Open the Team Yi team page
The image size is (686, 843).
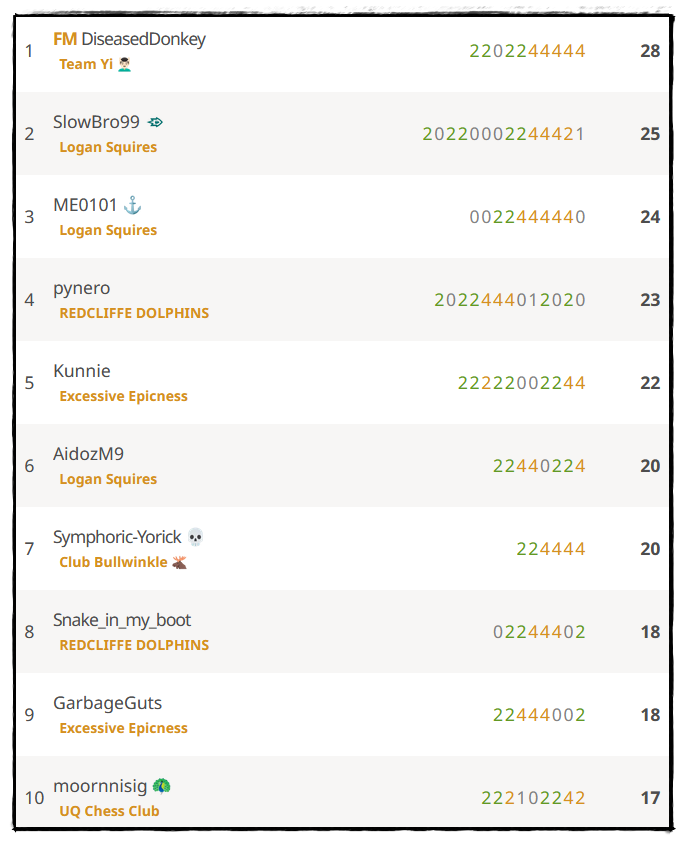[x=86, y=64]
